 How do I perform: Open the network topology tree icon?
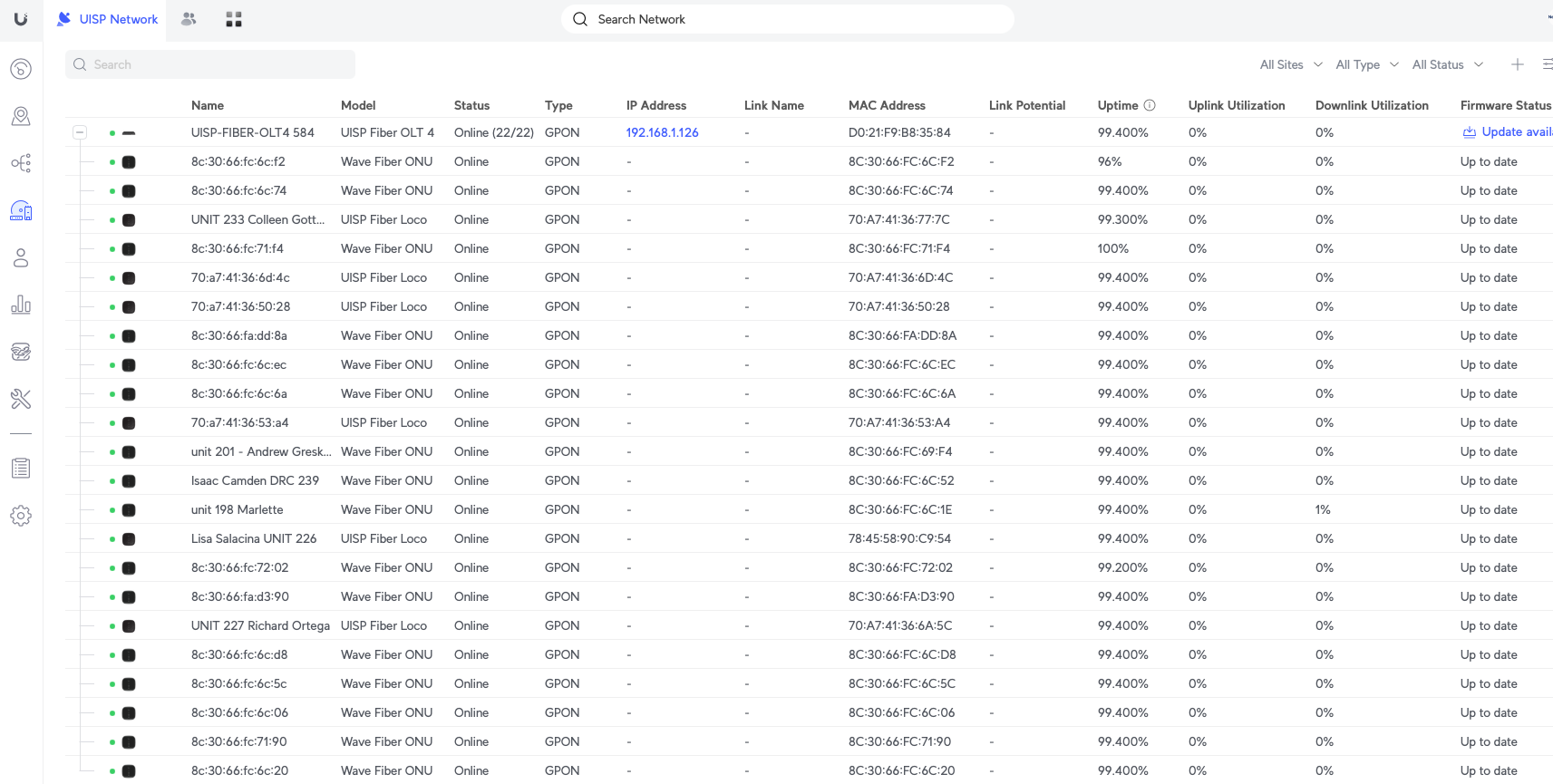point(21,163)
